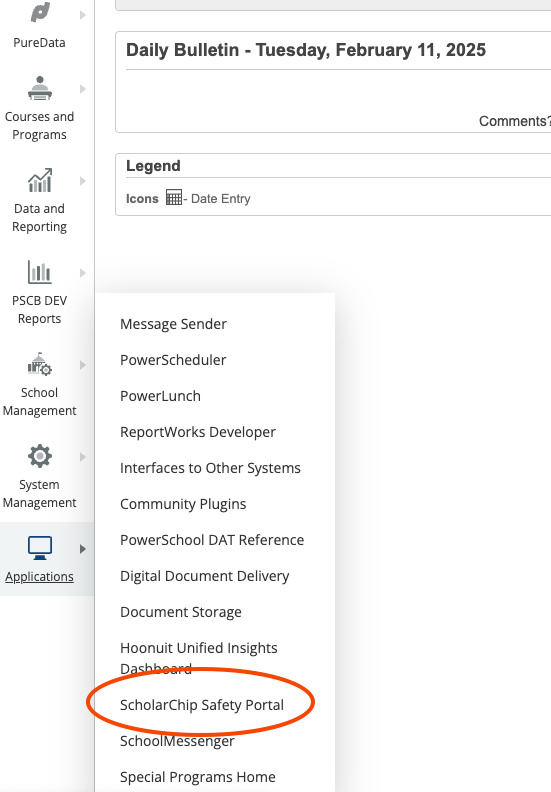551x792 pixels.
Task: Click the Applications monitor icon
Action: click(40, 548)
